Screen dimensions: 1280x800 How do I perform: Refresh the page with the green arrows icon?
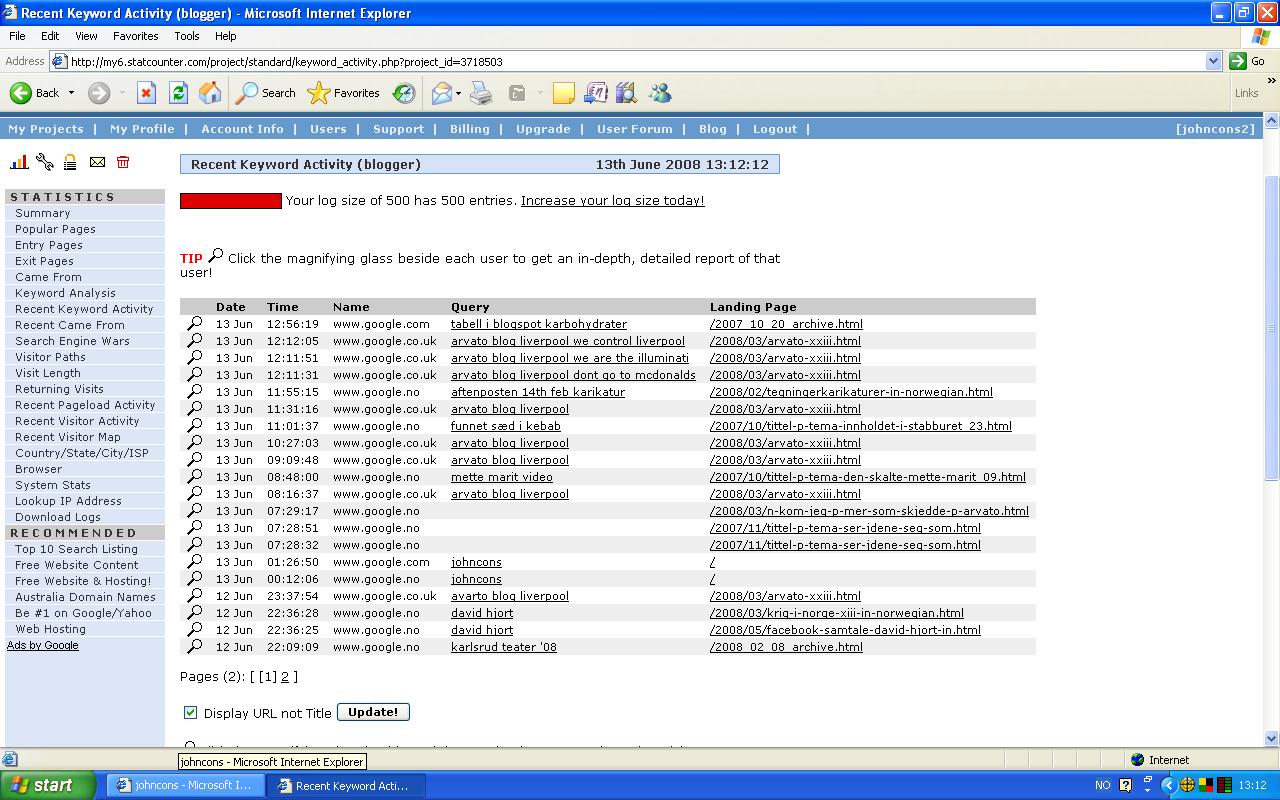178,93
